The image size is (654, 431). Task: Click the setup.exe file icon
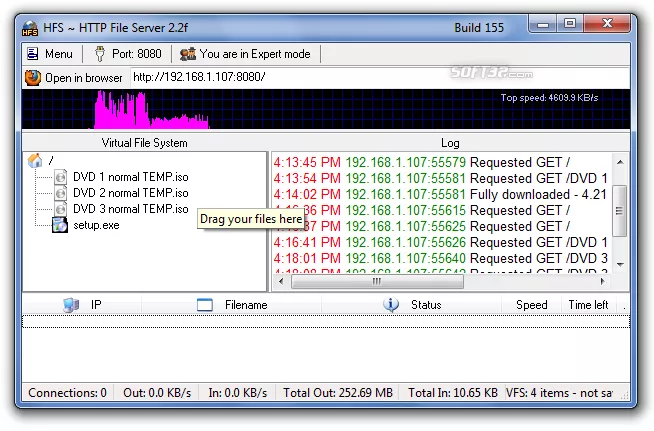tap(60, 225)
